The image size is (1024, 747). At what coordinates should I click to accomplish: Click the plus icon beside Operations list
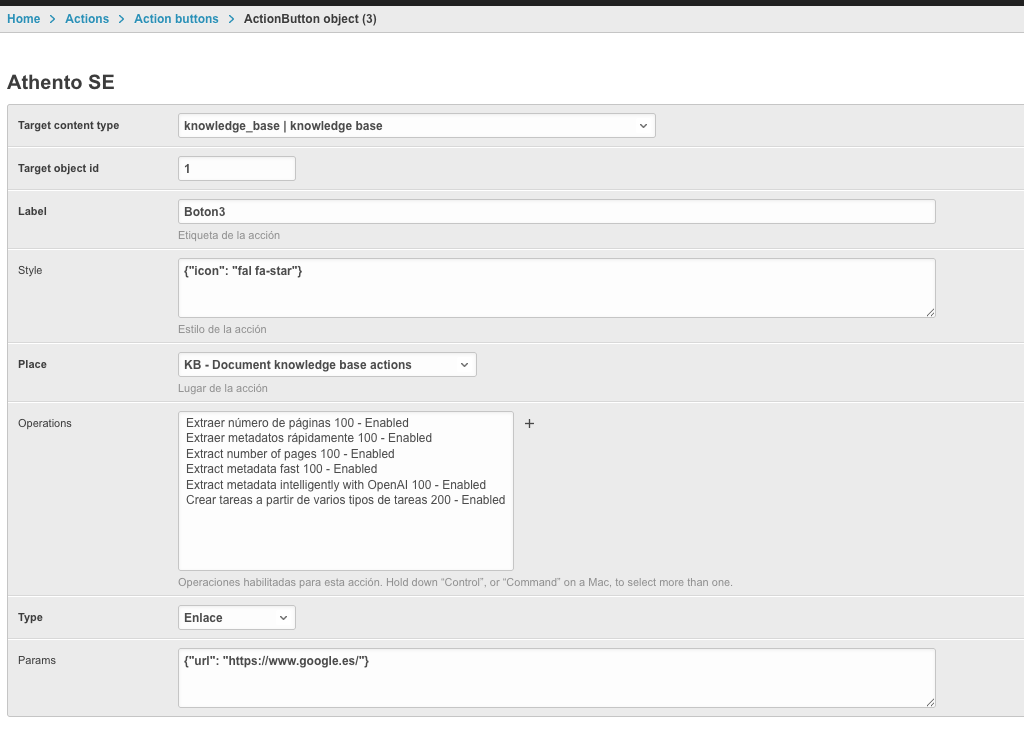pos(530,424)
